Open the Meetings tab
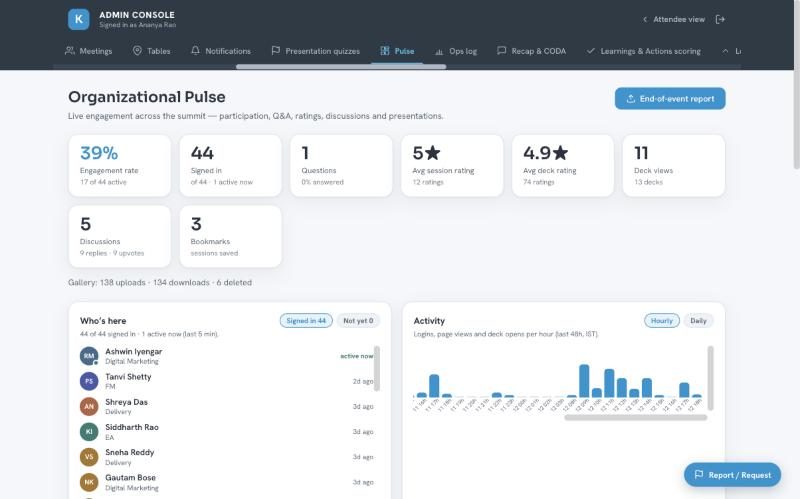The height and width of the screenshot is (499, 800). point(89,51)
